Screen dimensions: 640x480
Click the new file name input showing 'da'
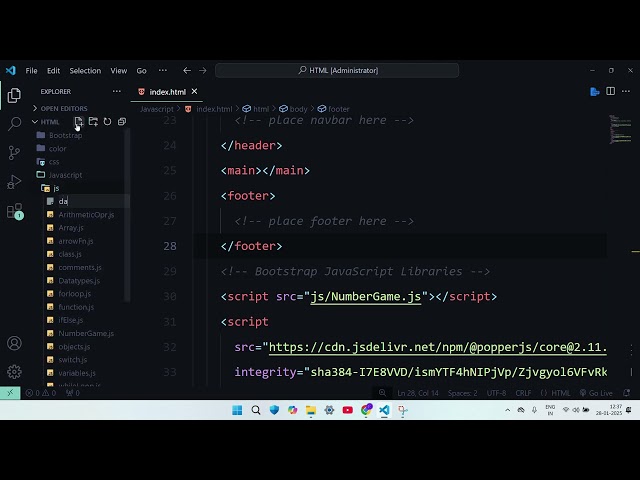coord(93,201)
